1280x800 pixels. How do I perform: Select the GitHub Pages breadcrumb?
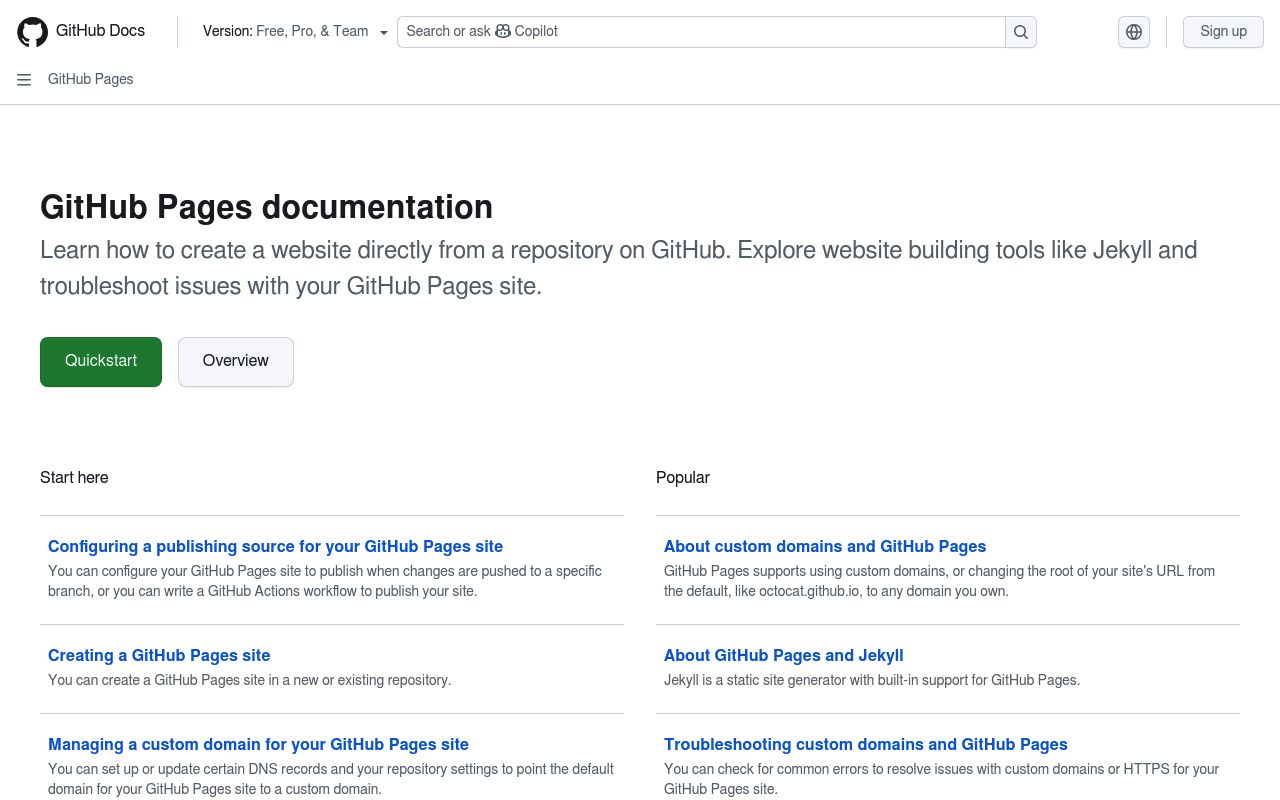[90, 79]
